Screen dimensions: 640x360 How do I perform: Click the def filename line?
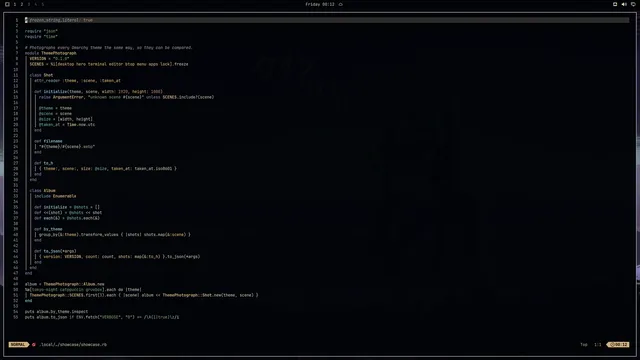coord(48,141)
